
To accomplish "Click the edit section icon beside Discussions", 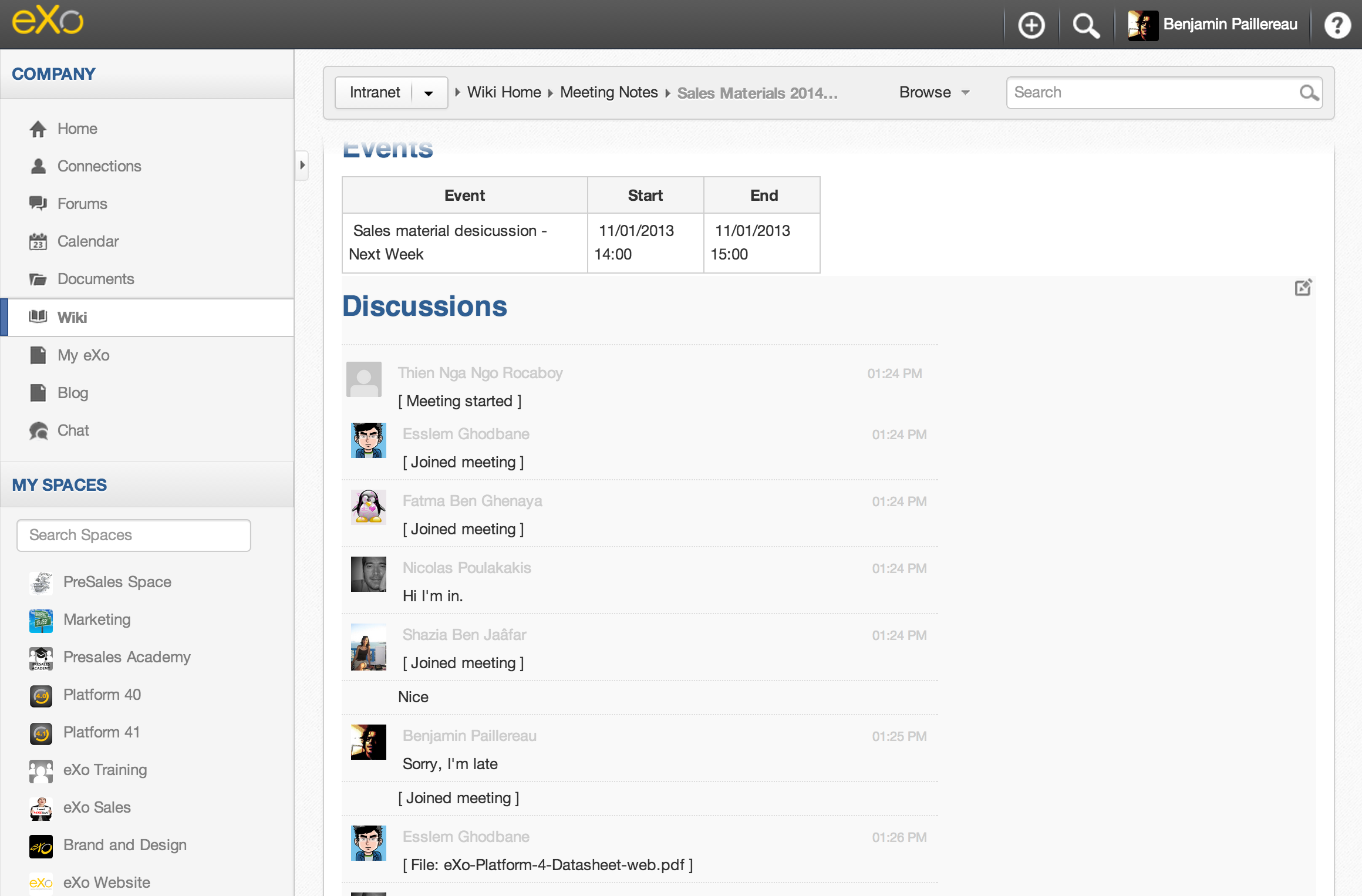I will click(1303, 288).
